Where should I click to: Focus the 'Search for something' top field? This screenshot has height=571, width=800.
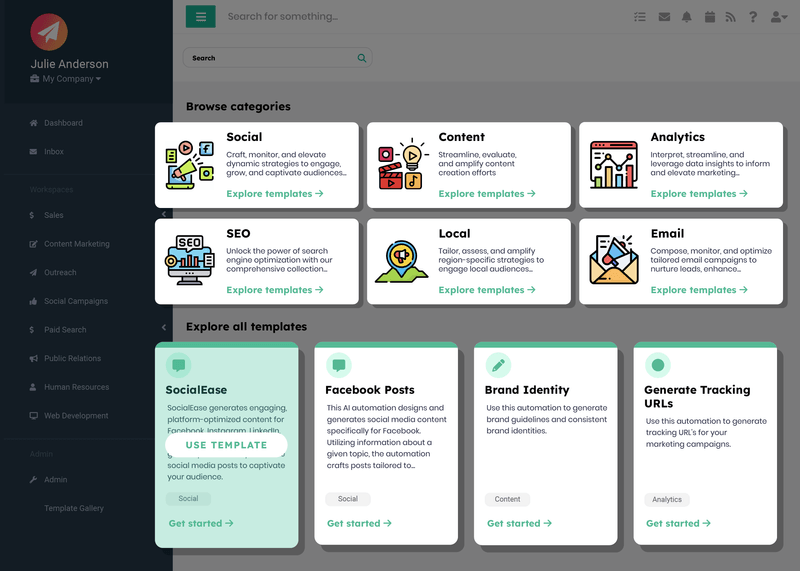point(283,16)
